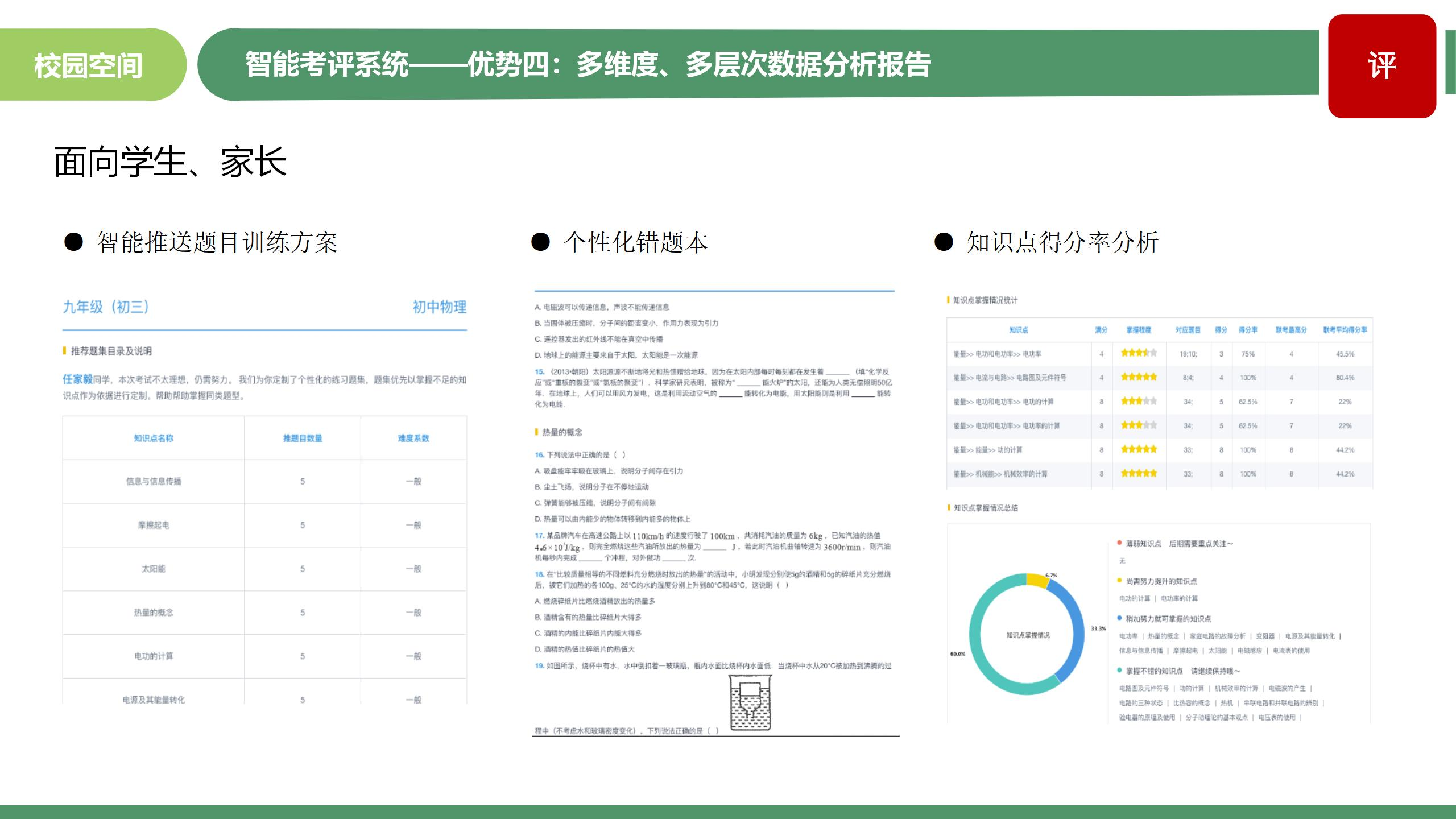
Task: Click the 45.5% average score cell
Action: pyautogui.click(x=1345, y=354)
